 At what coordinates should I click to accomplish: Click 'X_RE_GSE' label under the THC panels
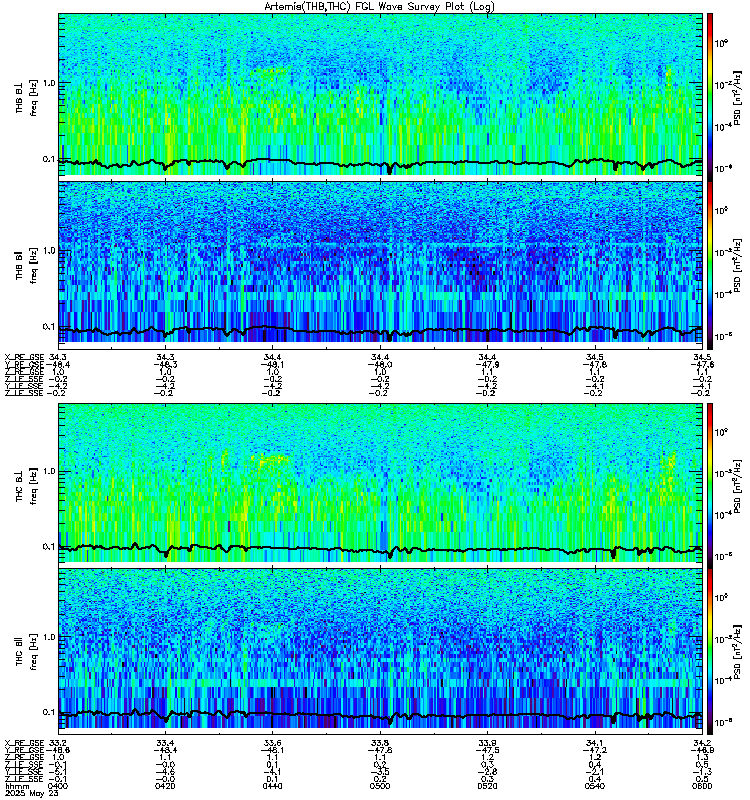[24, 743]
